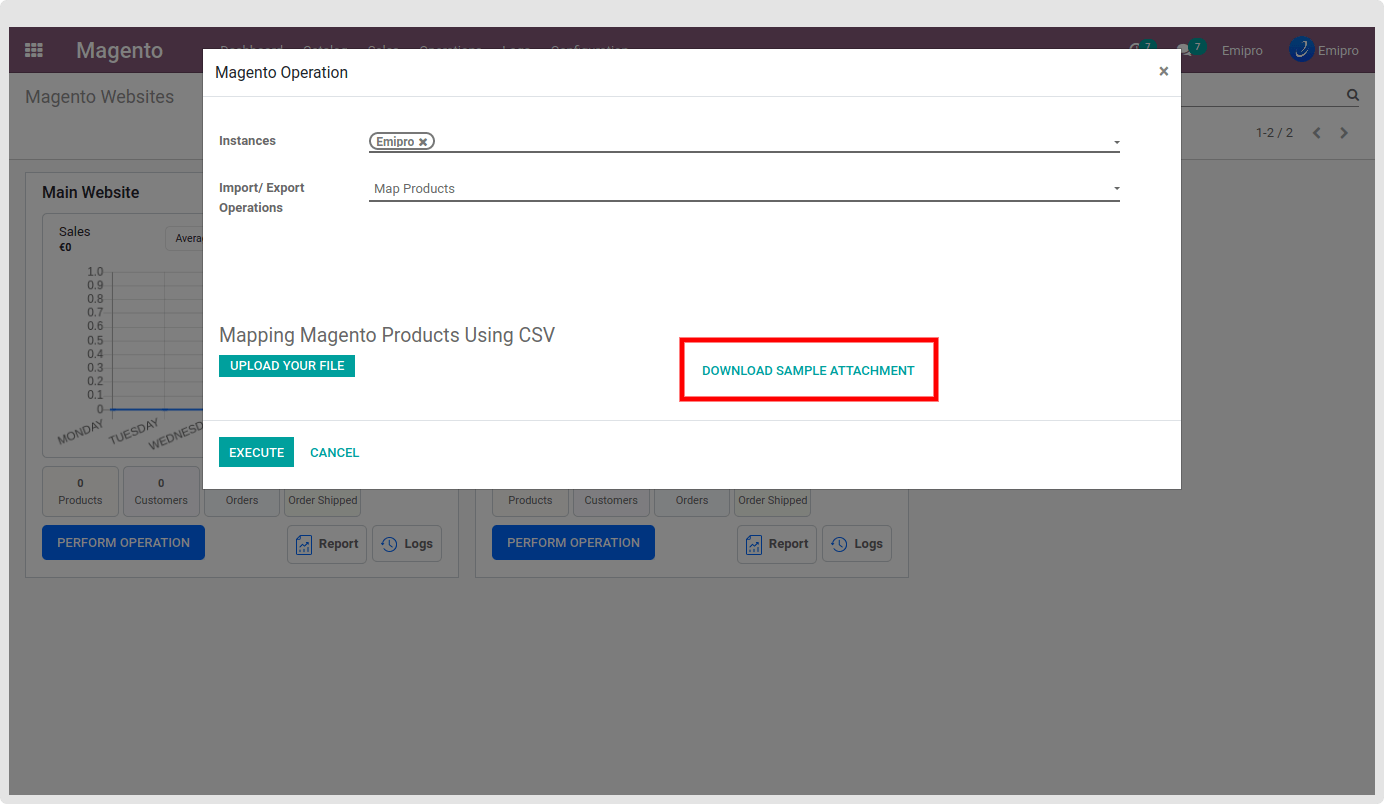Click Perform Operation on second website card

click(x=573, y=543)
